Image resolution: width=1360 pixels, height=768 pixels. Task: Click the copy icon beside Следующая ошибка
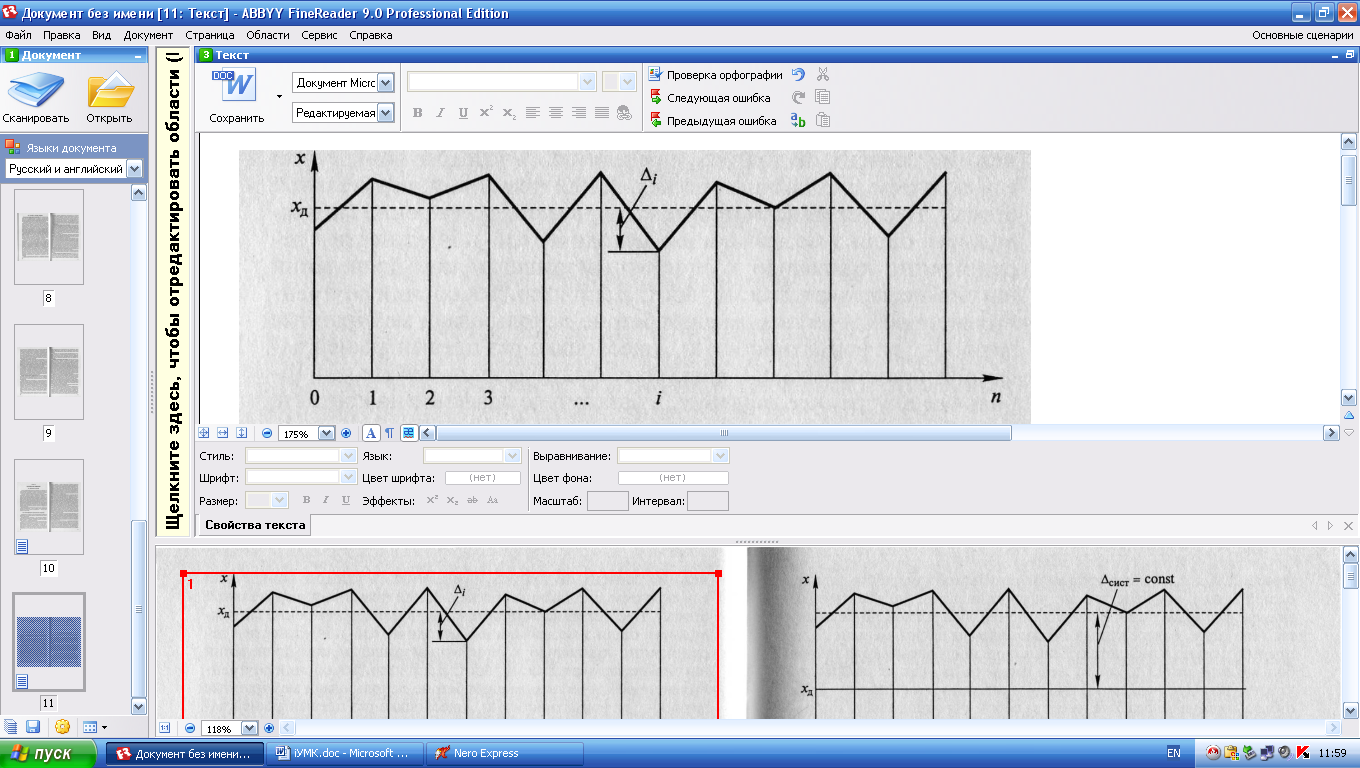tap(823, 98)
